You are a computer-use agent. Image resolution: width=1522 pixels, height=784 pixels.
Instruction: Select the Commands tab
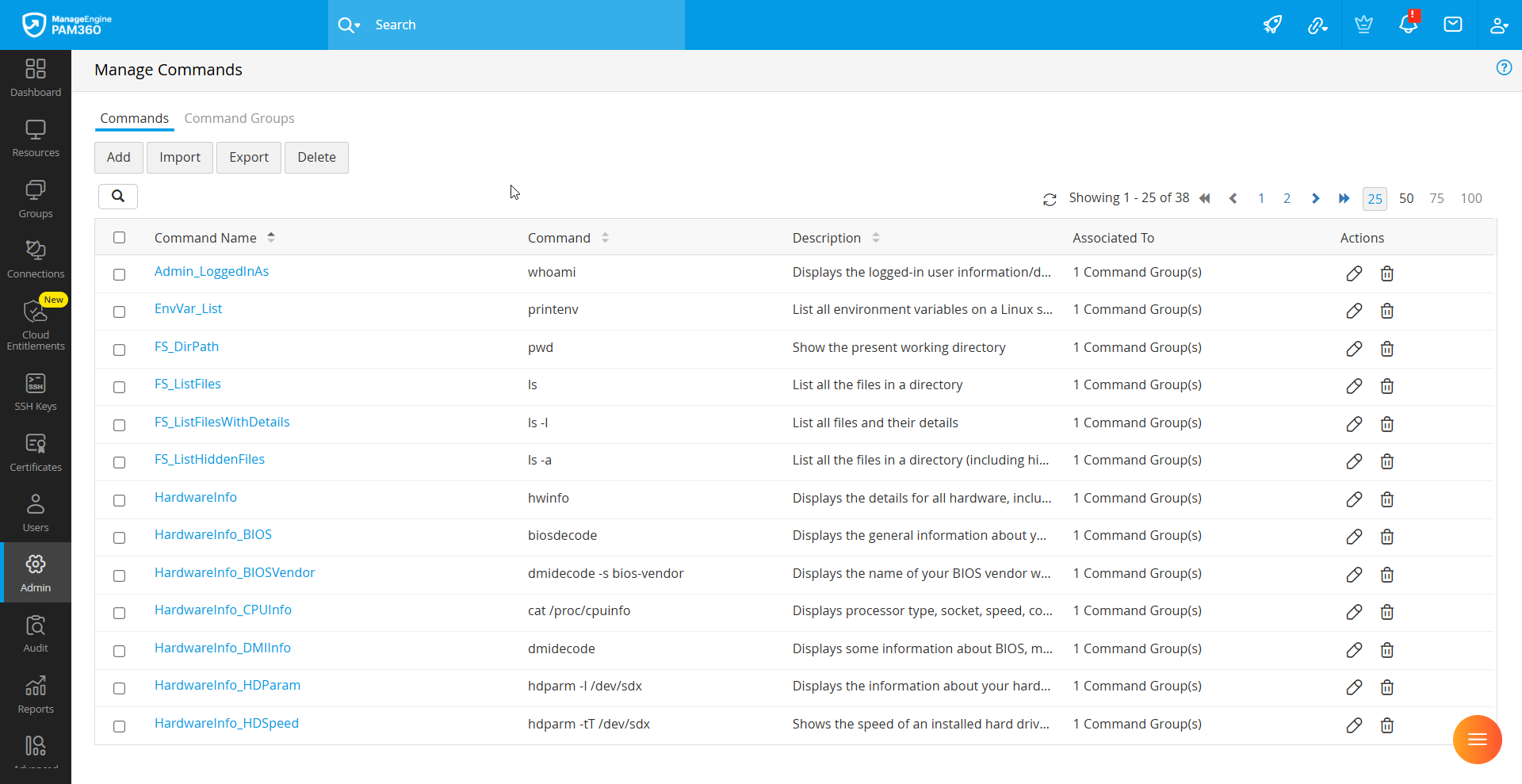(134, 118)
